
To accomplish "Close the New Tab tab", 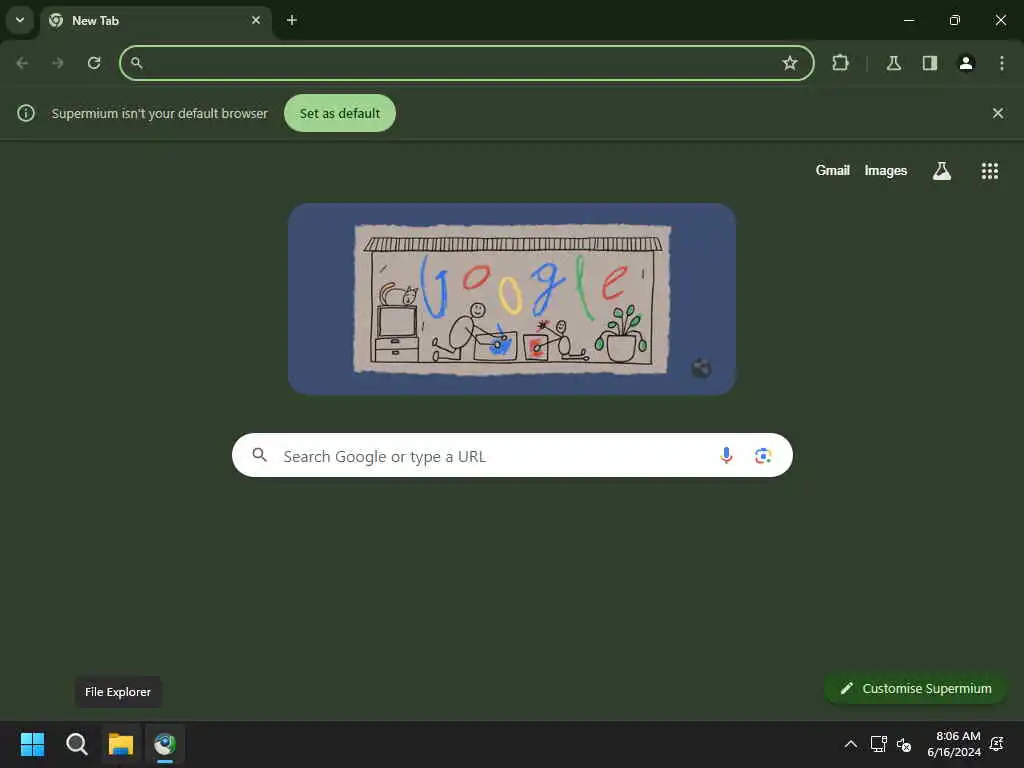I will click(x=256, y=20).
